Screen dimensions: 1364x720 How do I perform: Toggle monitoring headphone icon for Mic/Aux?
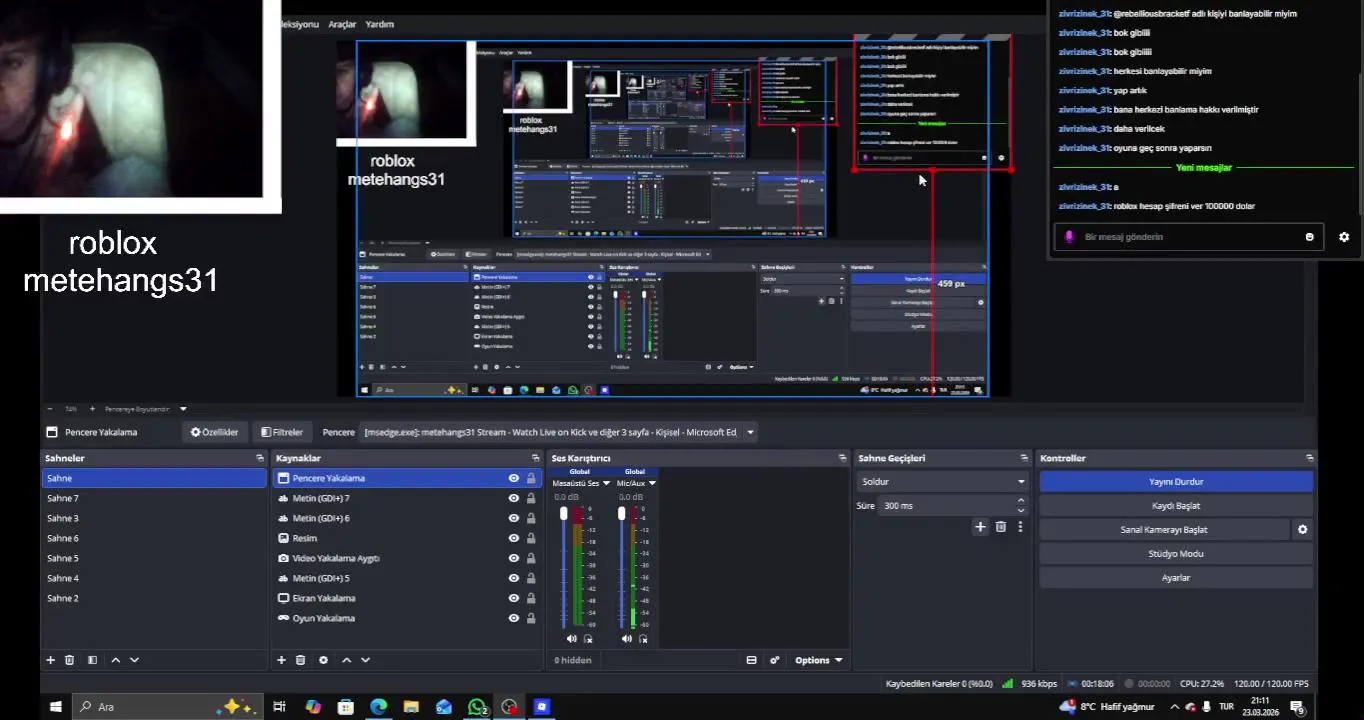643,638
